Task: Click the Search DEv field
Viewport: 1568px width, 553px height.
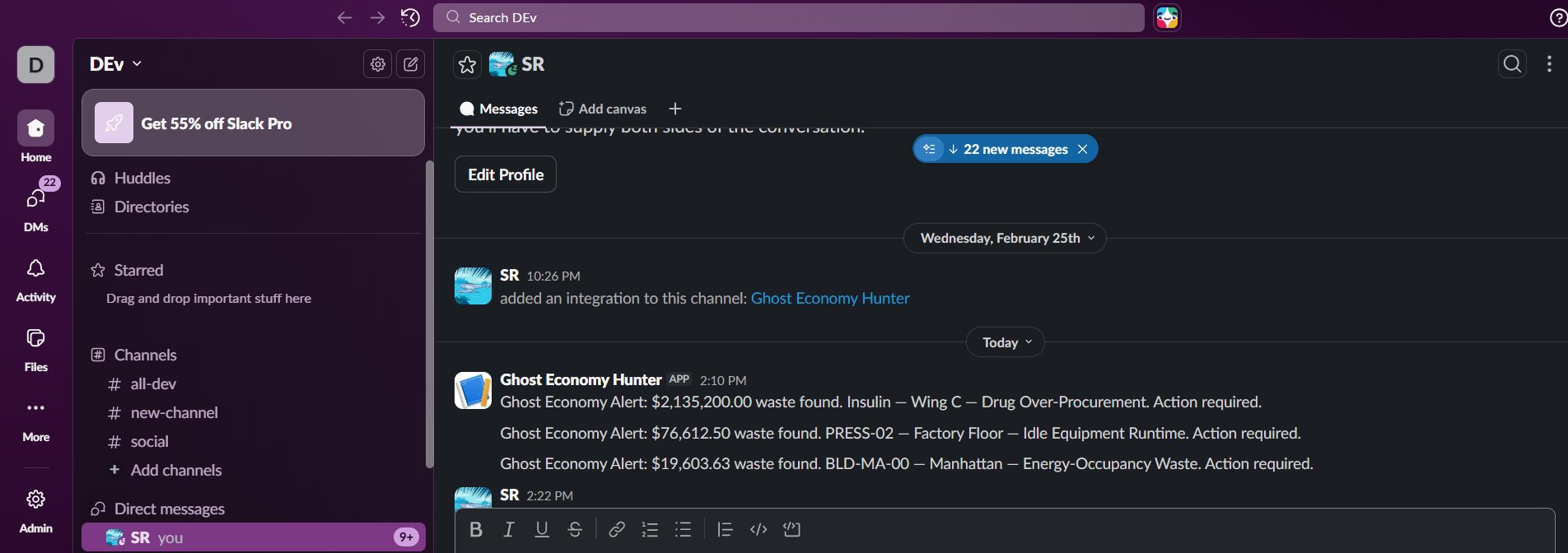Action: coord(788,17)
